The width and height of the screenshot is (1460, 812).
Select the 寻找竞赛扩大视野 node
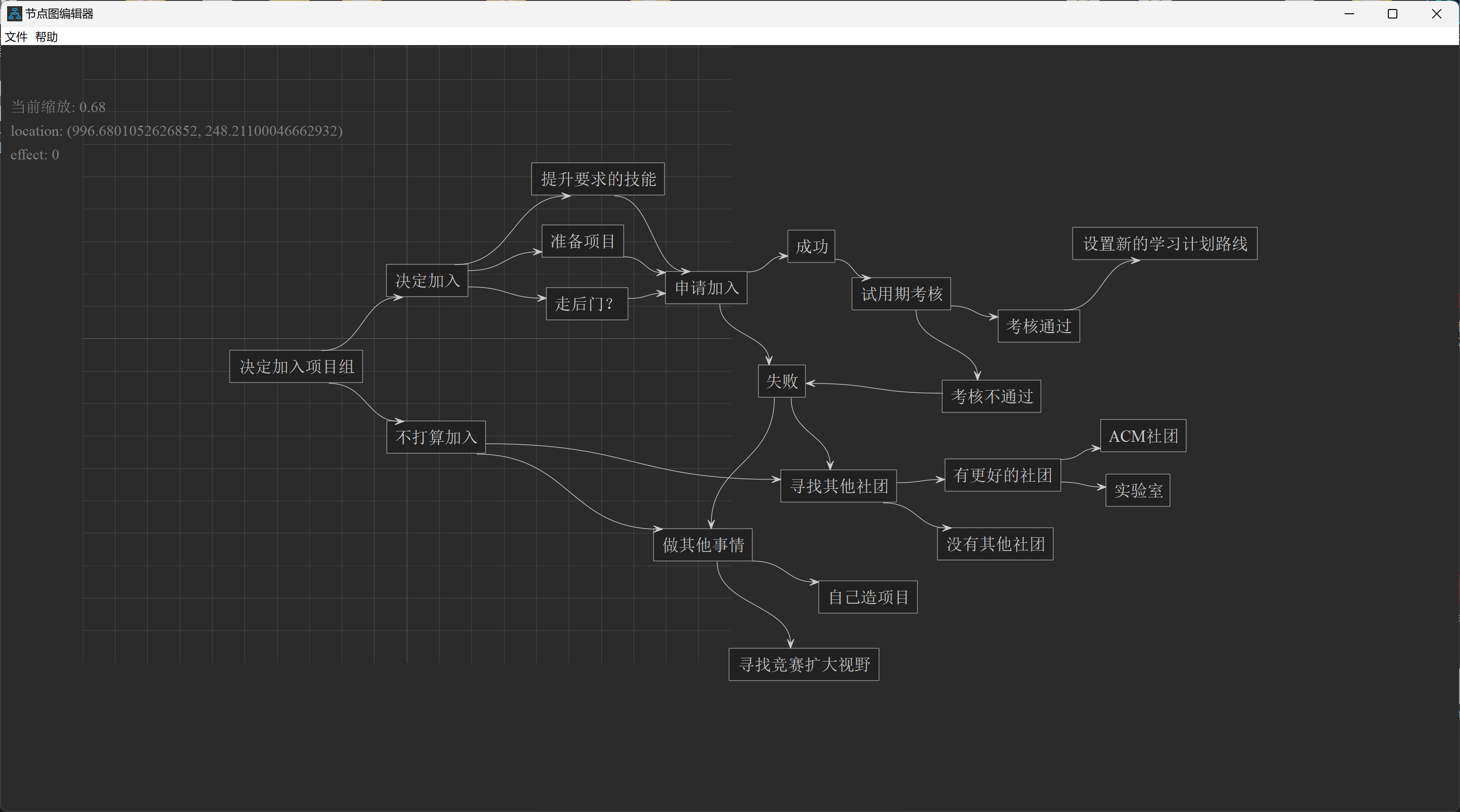pyautogui.click(x=804, y=664)
